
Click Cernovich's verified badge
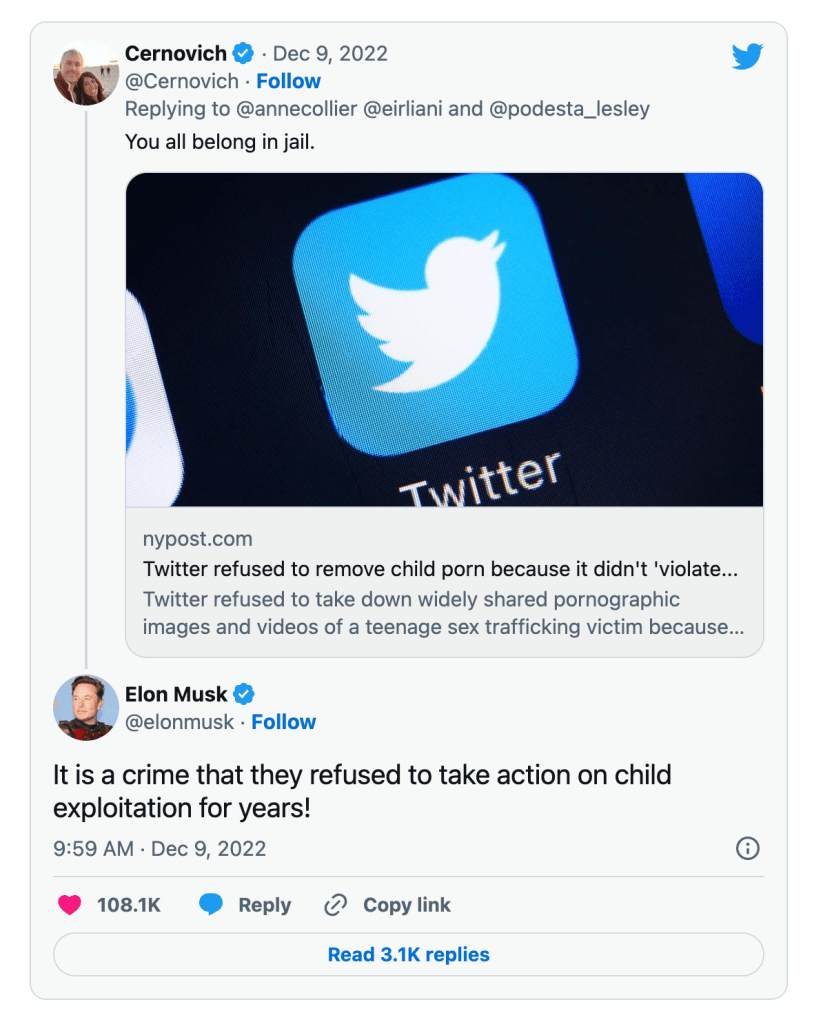click(x=242, y=53)
